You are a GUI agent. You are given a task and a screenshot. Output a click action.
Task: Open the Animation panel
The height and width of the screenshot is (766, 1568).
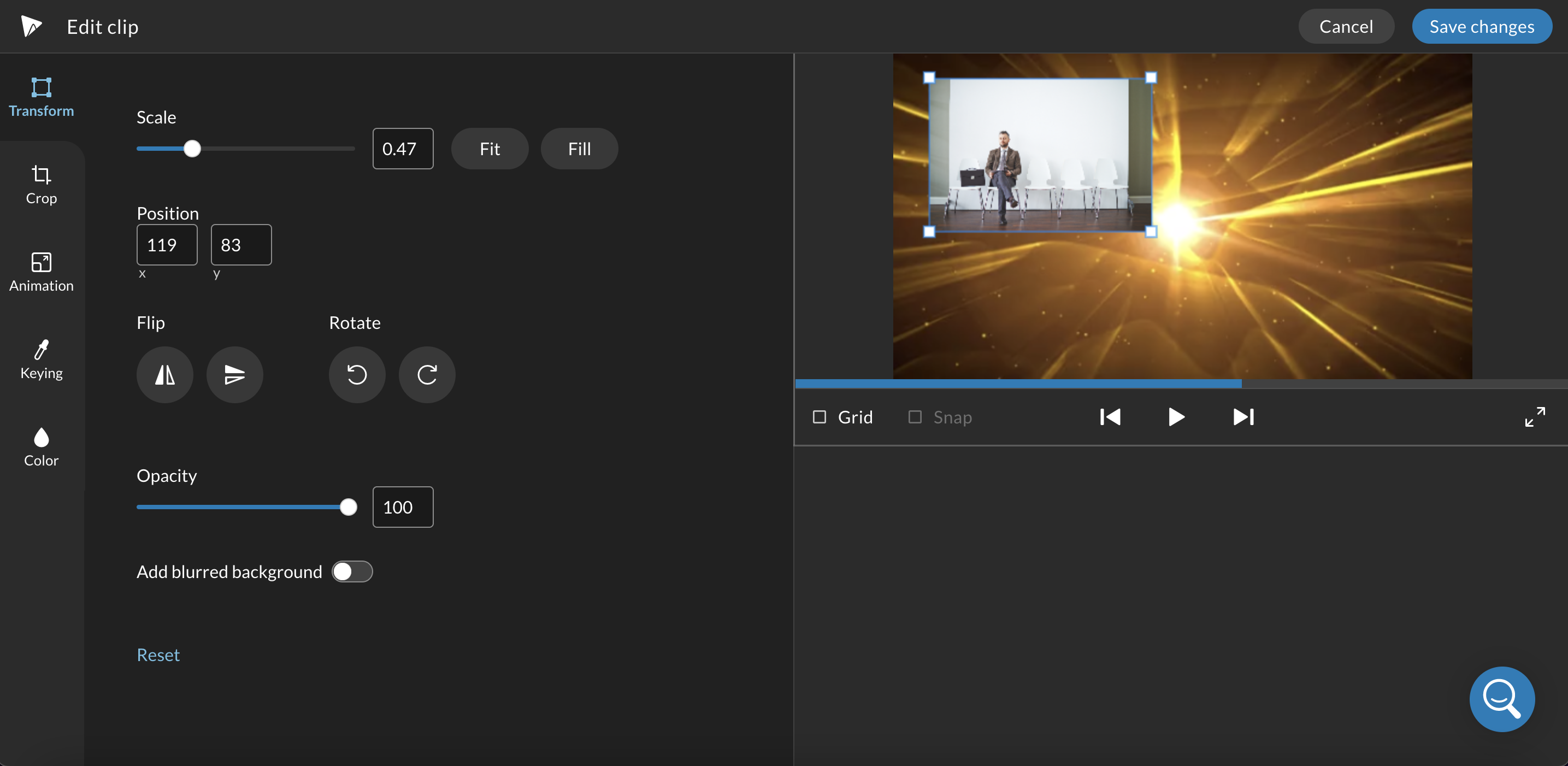pos(40,270)
